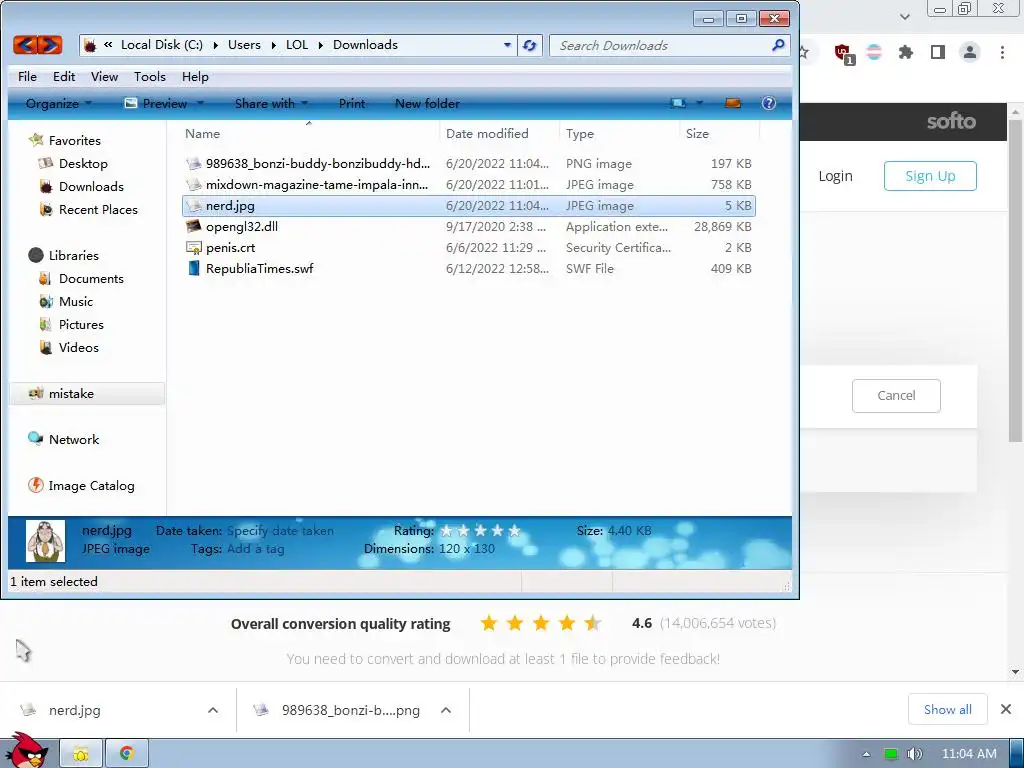
Task: Click the Music library icon
Action: click(45, 301)
